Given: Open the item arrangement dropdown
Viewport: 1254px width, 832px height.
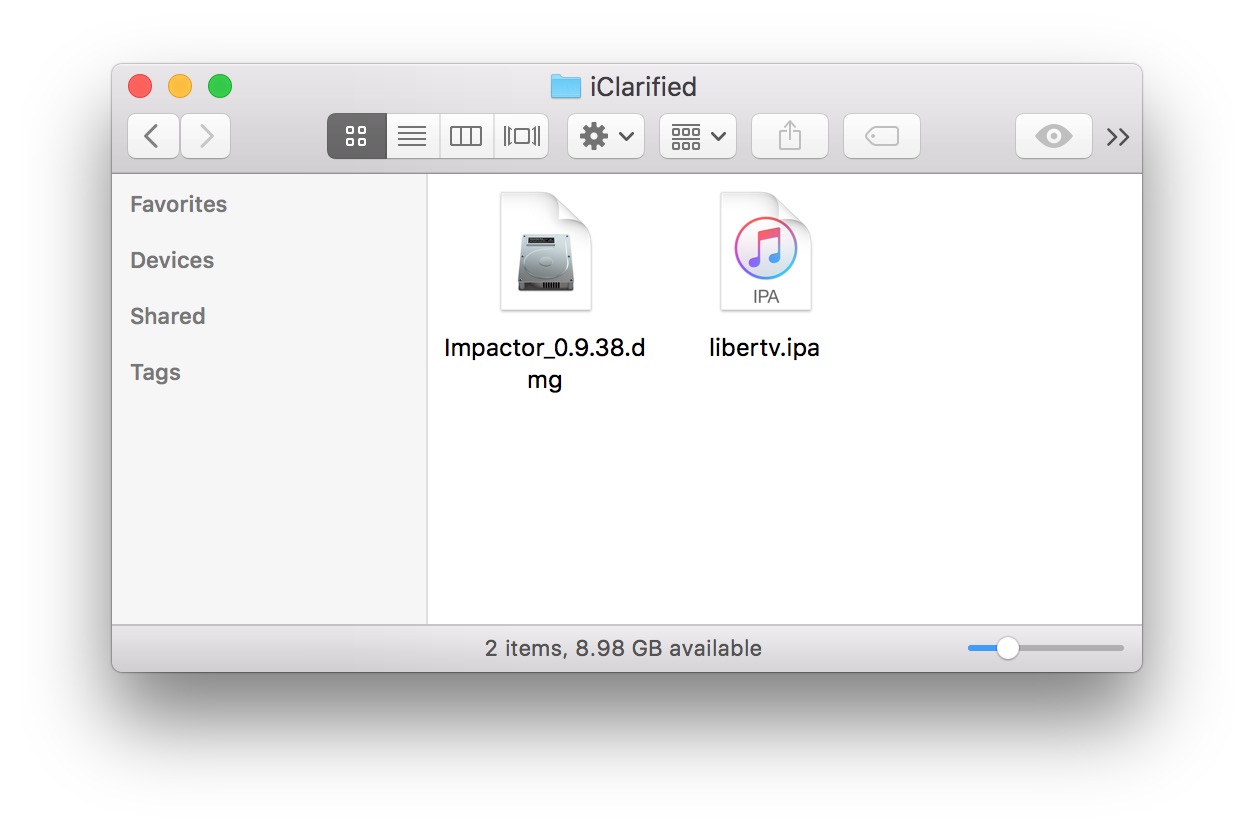Looking at the screenshot, I should click(698, 136).
